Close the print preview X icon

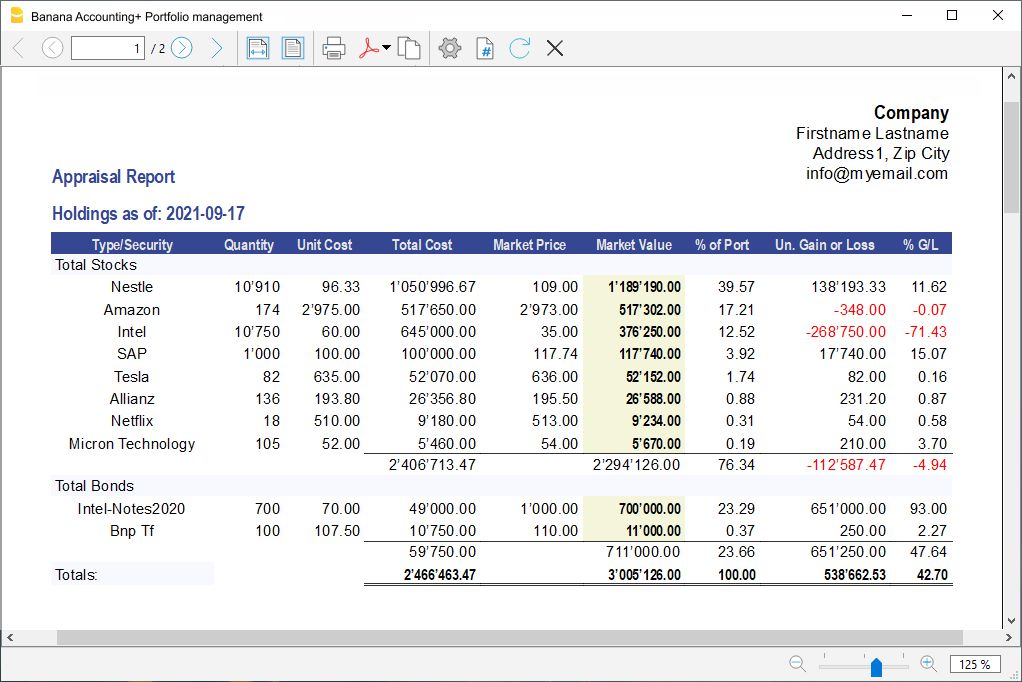click(555, 48)
